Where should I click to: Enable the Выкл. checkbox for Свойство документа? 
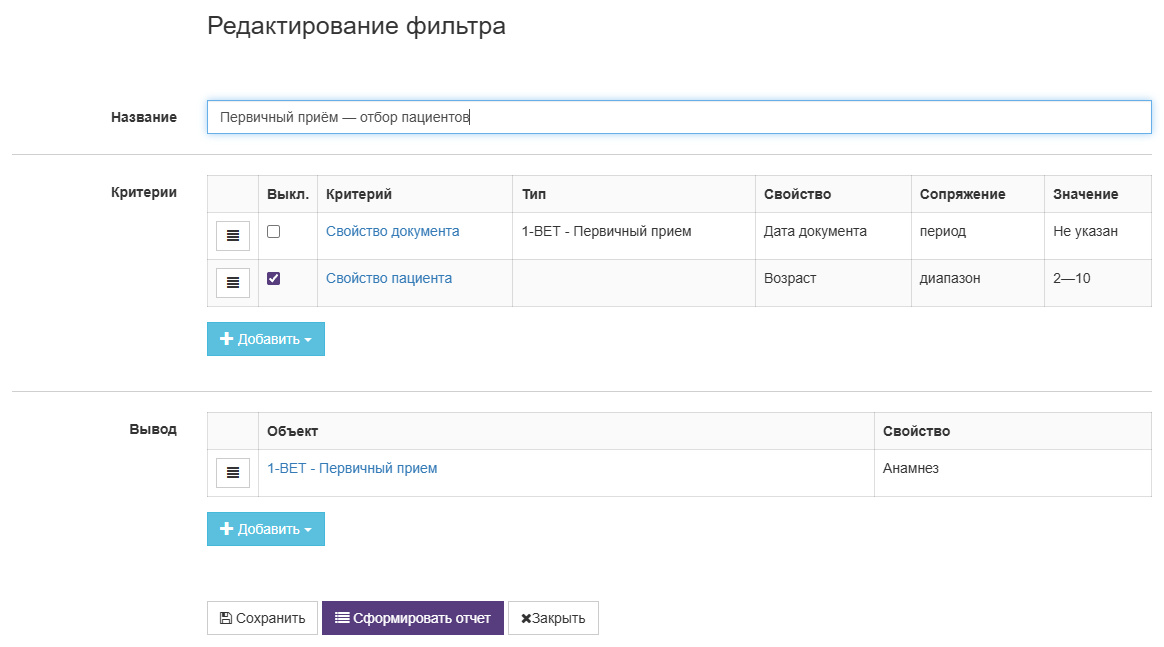coord(274,231)
